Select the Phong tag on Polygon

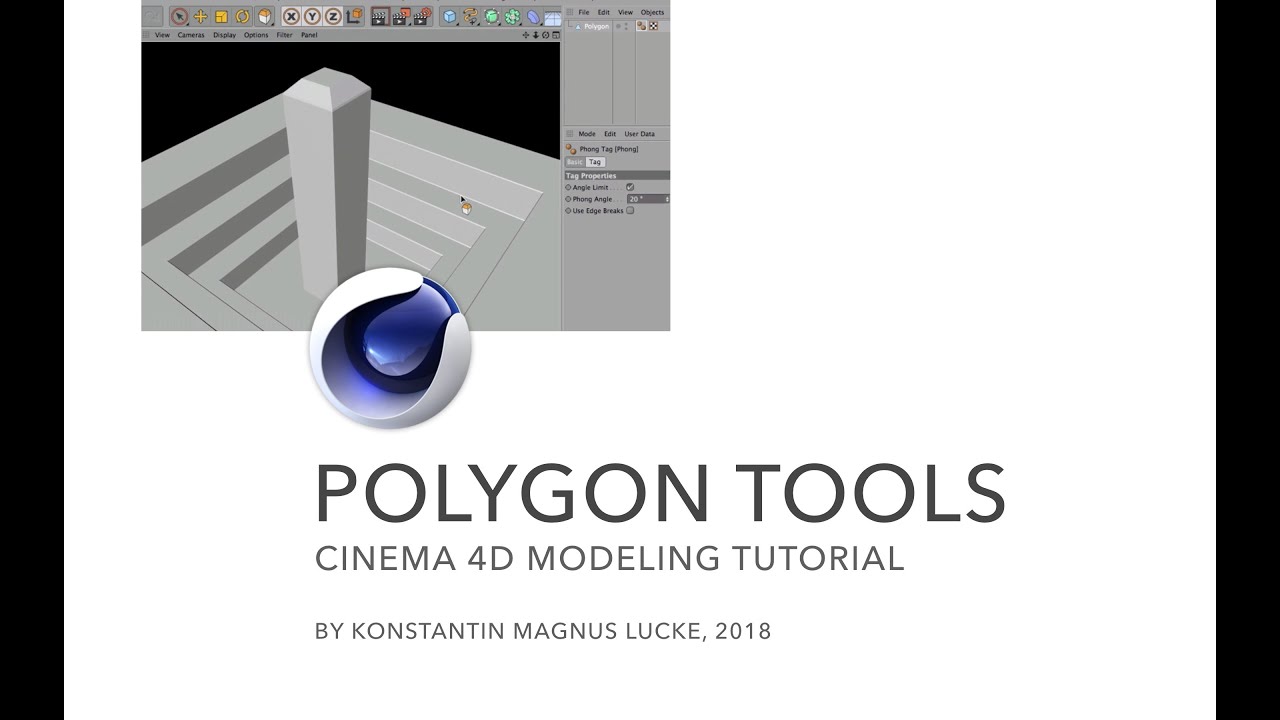pyautogui.click(x=642, y=27)
